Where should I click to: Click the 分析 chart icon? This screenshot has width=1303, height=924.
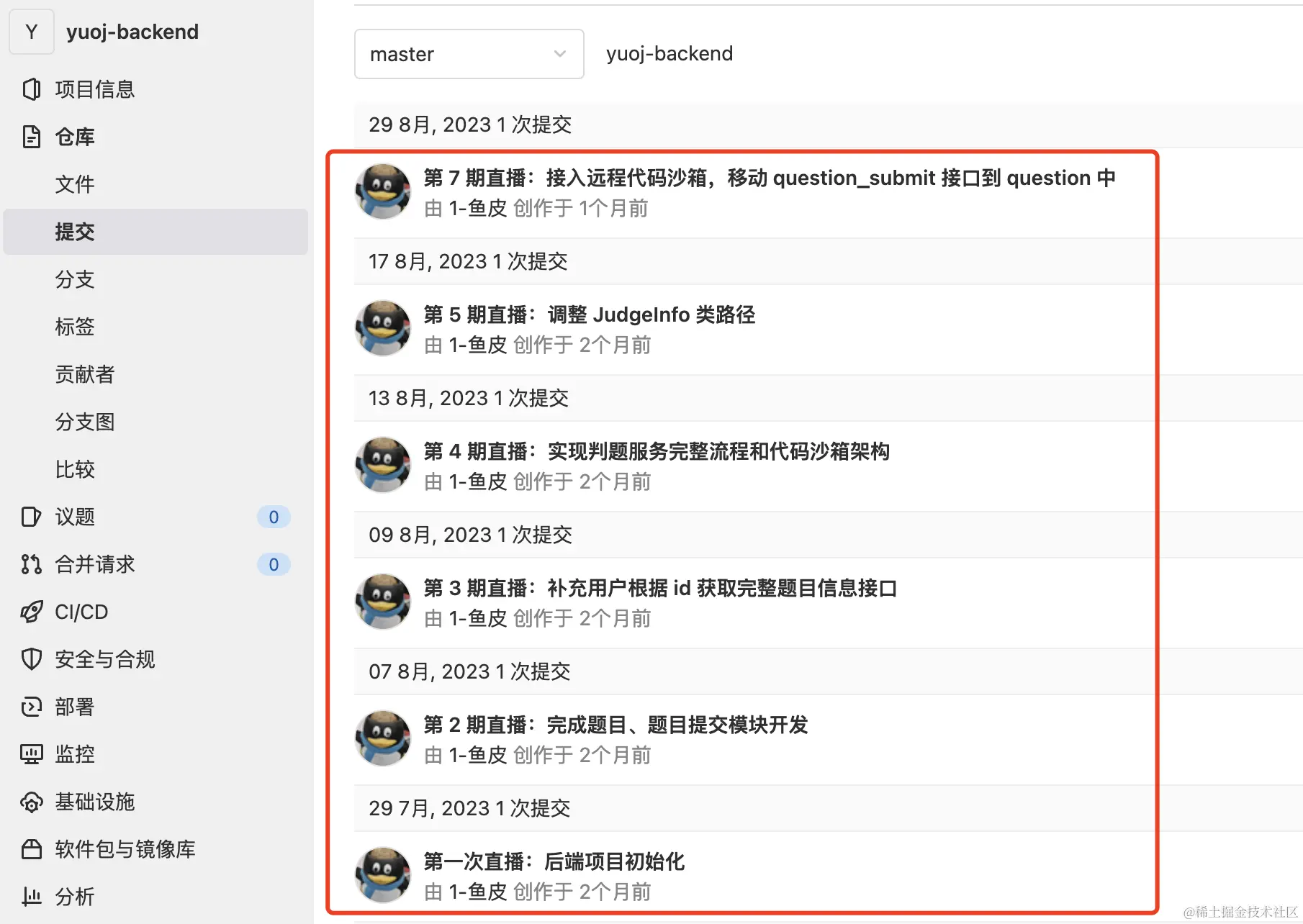pos(31,897)
